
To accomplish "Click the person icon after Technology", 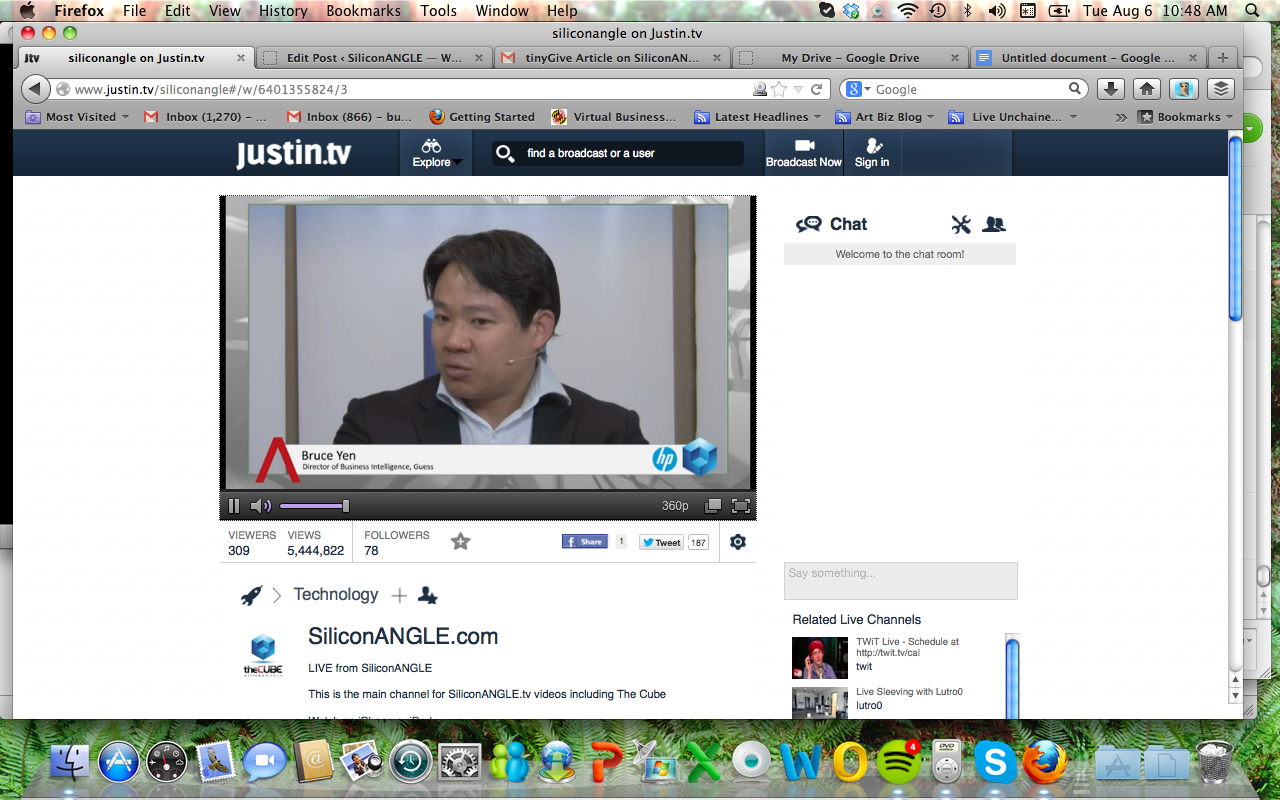I will click(427, 595).
